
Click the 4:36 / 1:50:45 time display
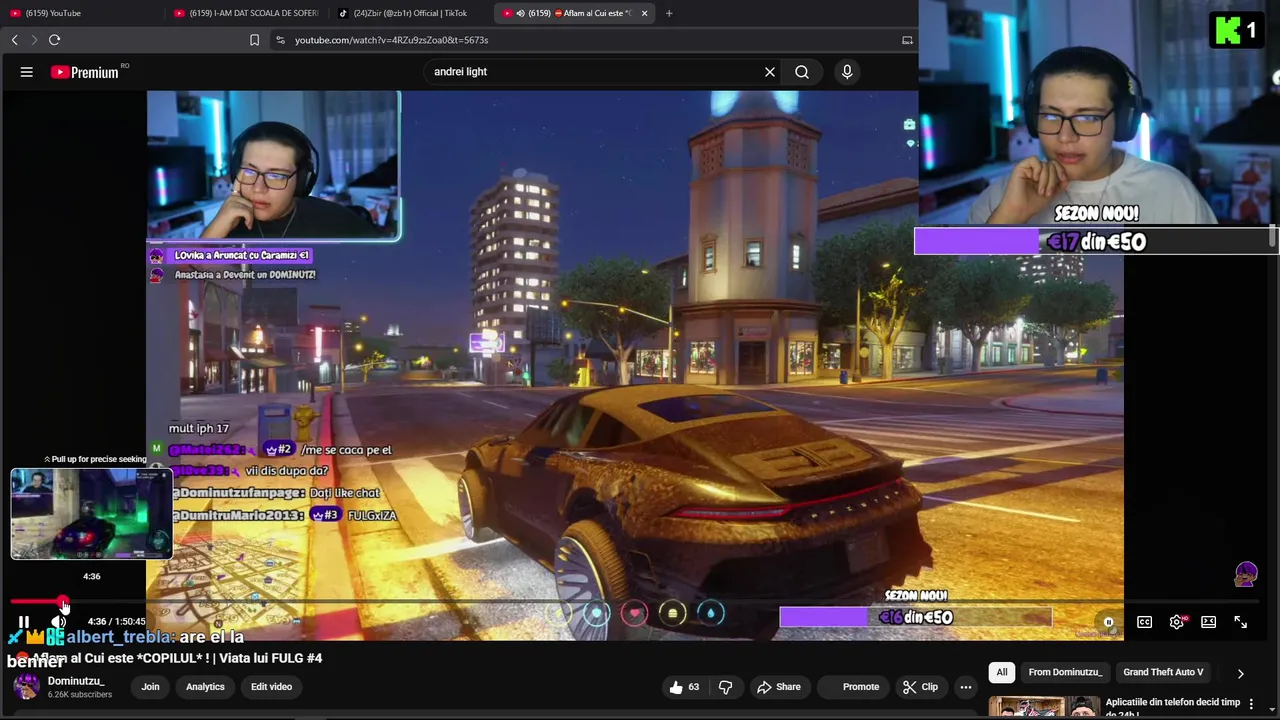(116, 622)
